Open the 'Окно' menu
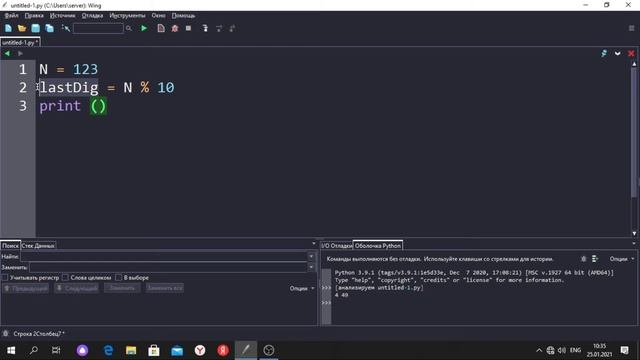 pos(158,16)
